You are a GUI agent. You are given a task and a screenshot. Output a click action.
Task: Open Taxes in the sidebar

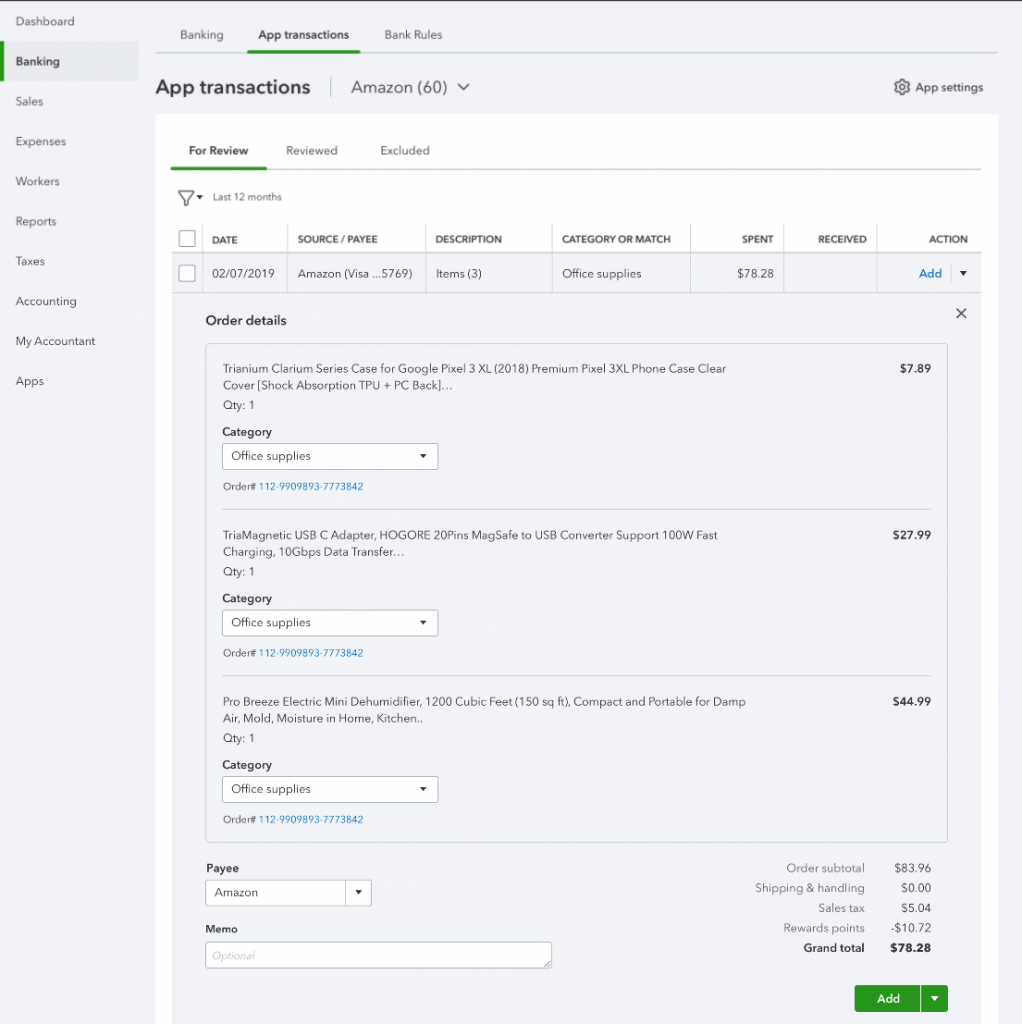[x=30, y=261]
